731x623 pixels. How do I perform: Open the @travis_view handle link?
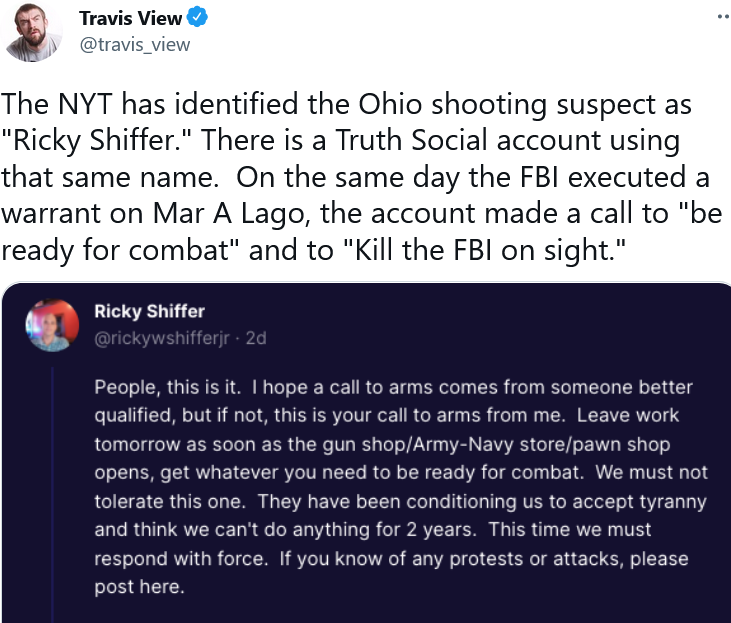(x=134, y=44)
